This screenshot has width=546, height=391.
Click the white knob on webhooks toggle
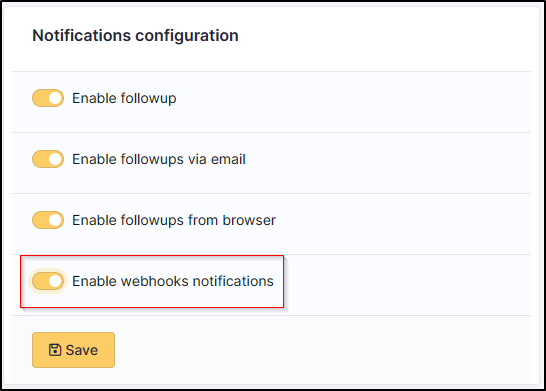pos(55,281)
